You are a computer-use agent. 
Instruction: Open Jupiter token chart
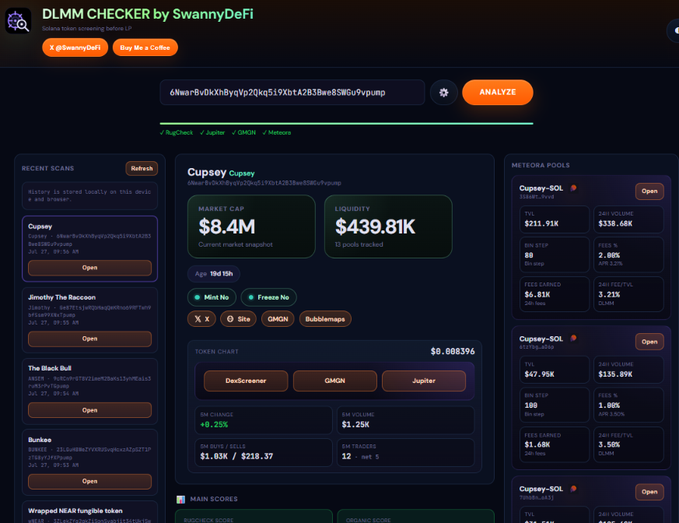pos(424,381)
